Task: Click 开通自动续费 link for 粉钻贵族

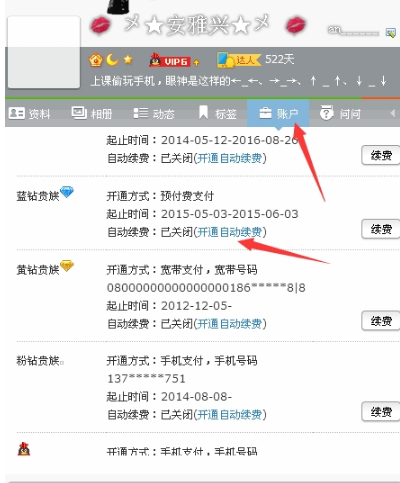Action: (230, 415)
